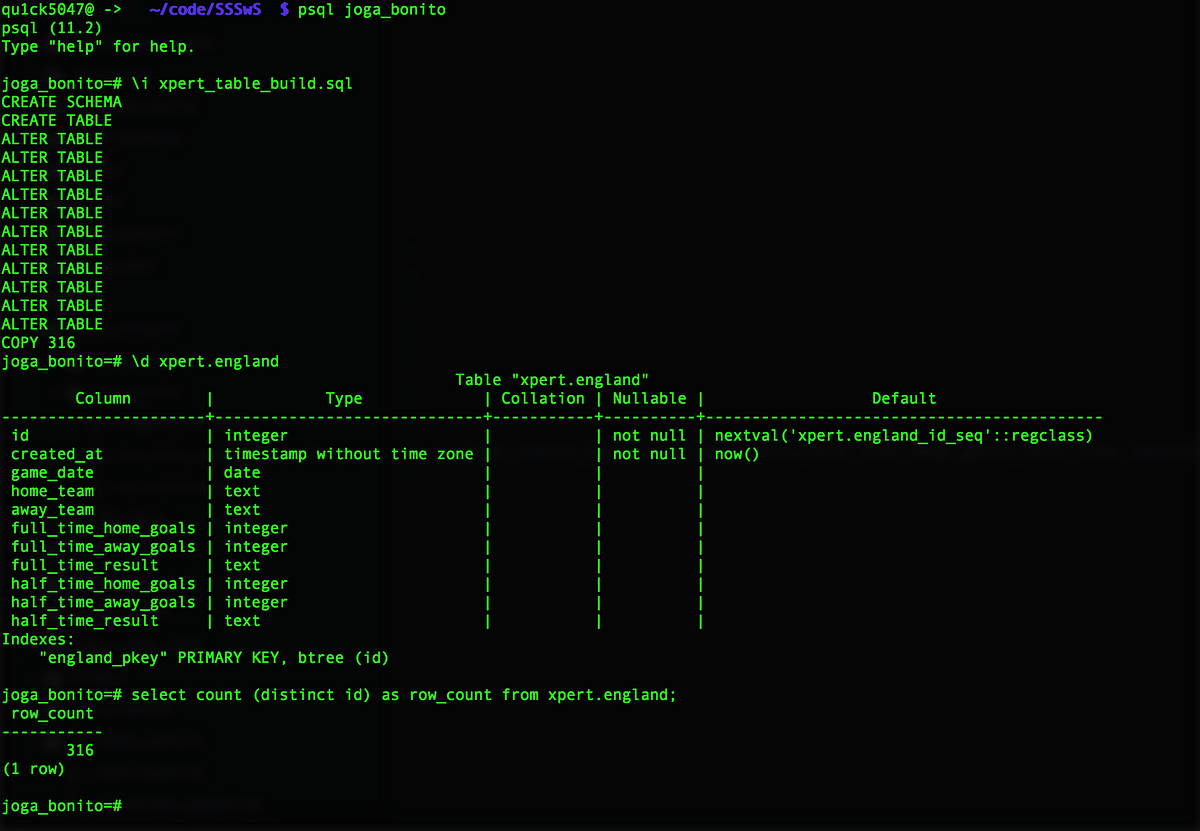Viewport: 1200px width, 831px height.
Task: Select the Column header in the table output
Action: pos(103,398)
